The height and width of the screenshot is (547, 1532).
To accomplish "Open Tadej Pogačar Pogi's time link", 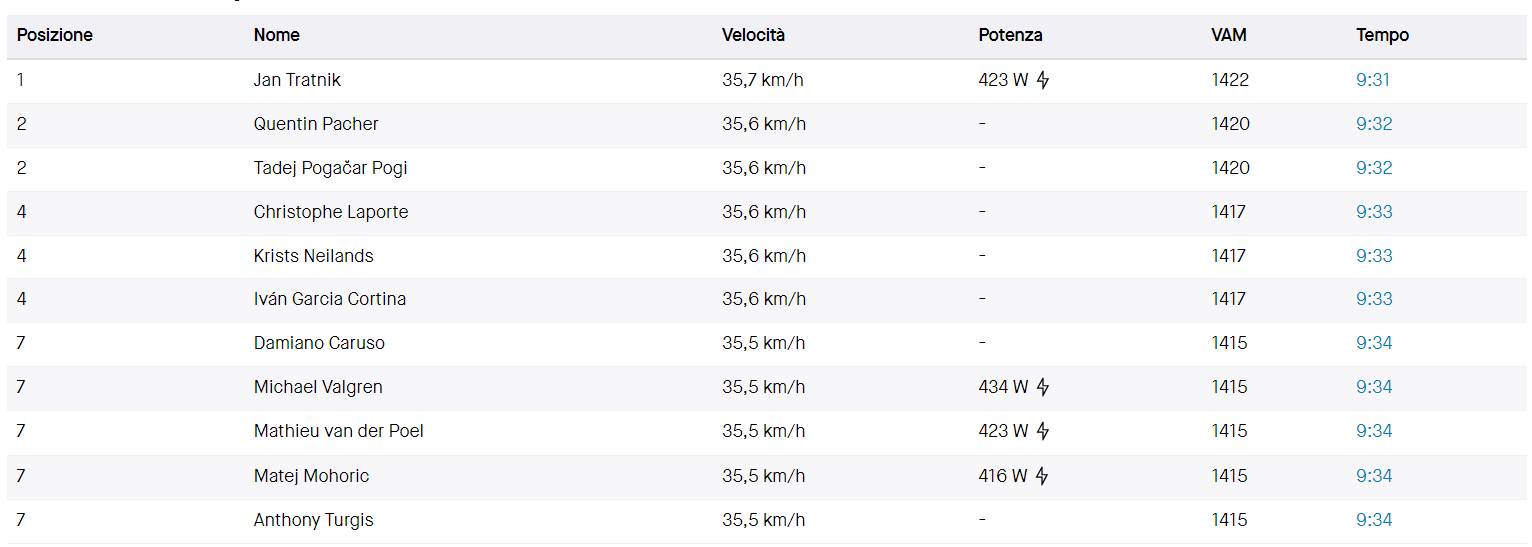I will click(1374, 168).
